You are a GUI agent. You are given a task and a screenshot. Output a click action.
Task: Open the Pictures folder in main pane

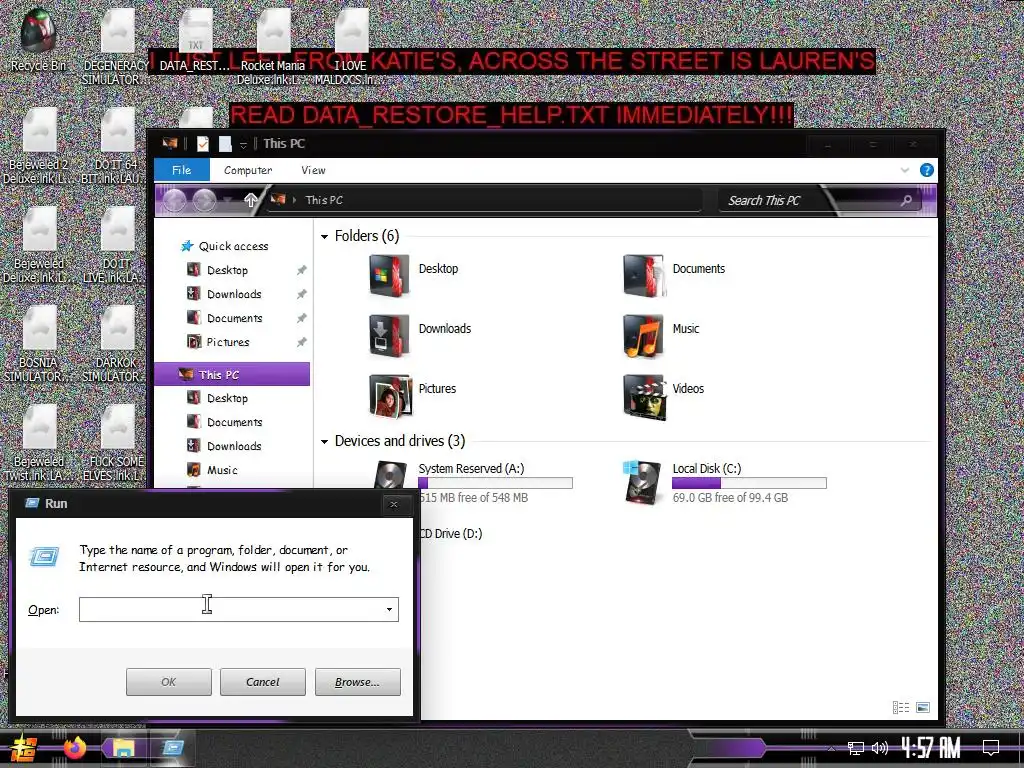click(413, 395)
